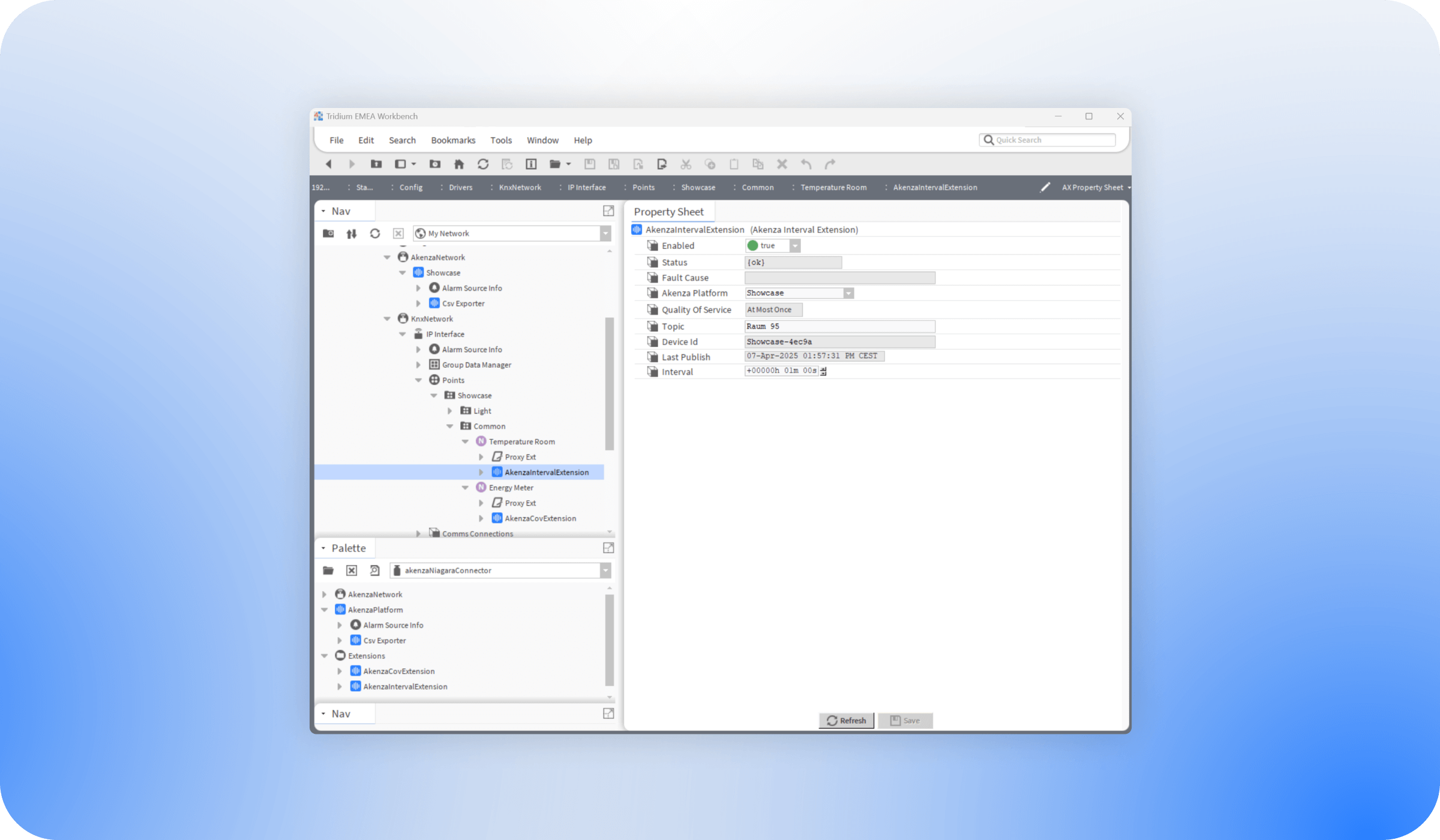Select AkenzaCovExtension under Energy Meter
Screen dimensions: 1440x840
coord(540,518)
